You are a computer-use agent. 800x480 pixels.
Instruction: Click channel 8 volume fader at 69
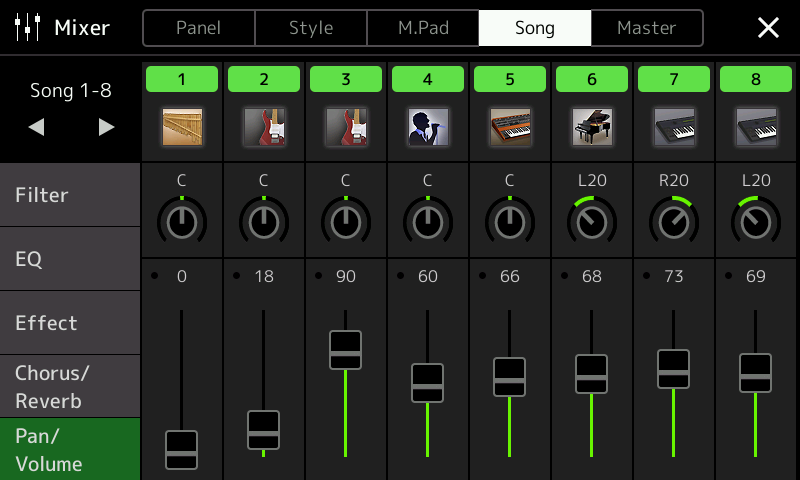756,373
